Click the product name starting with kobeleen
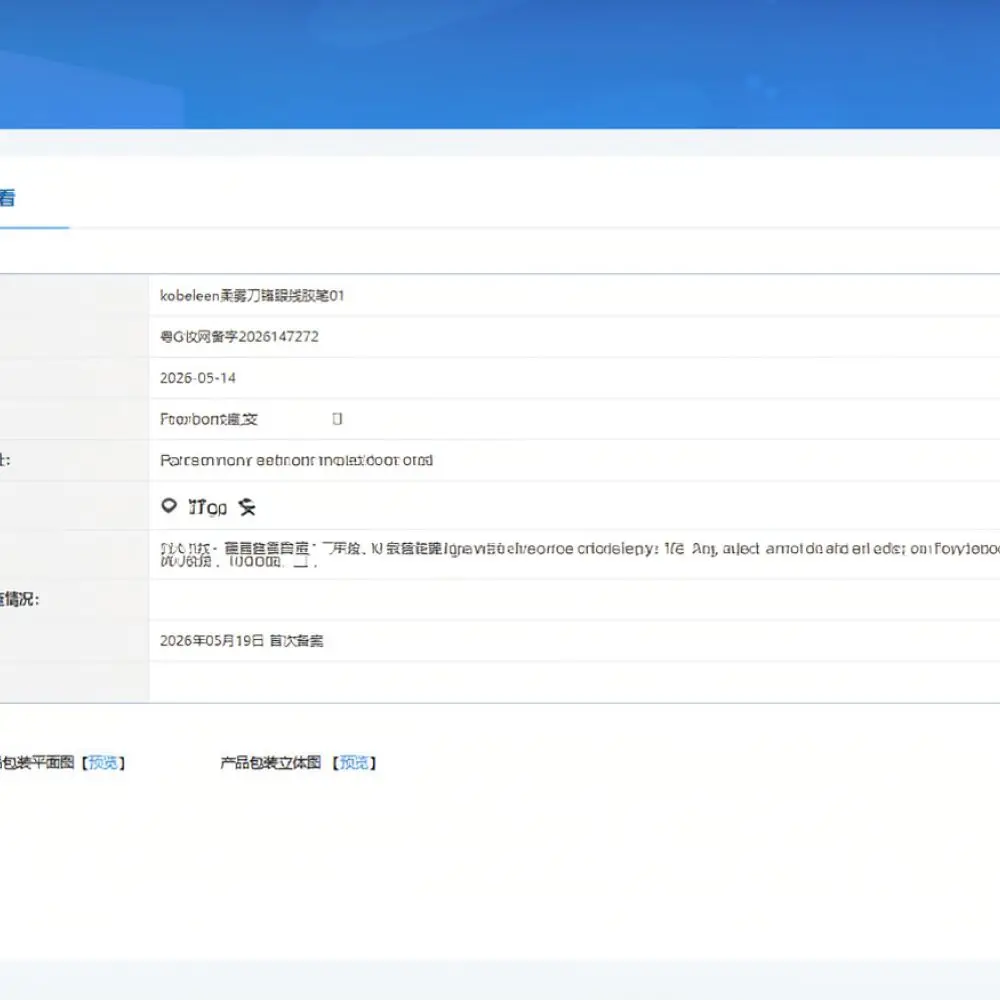This screenshot has width=1000, height=1000. click(252, 296)
